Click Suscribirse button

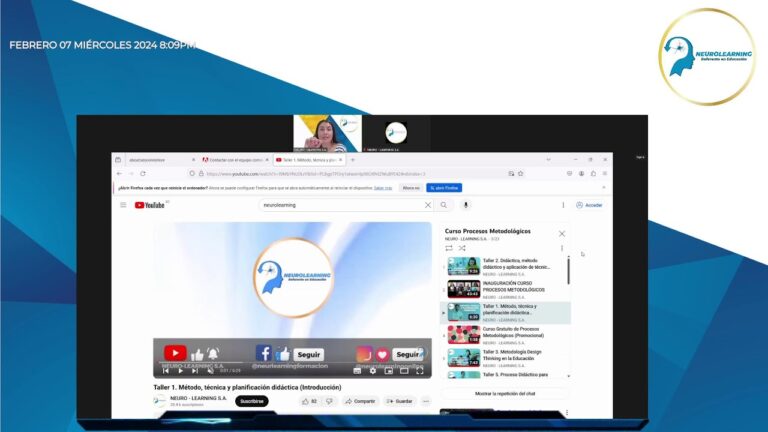point(252,401)
